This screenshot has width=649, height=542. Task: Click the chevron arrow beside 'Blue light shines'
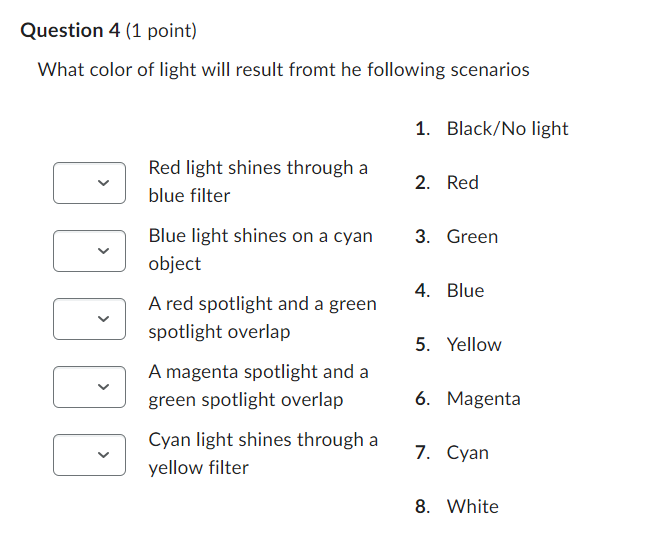[103, 251]
